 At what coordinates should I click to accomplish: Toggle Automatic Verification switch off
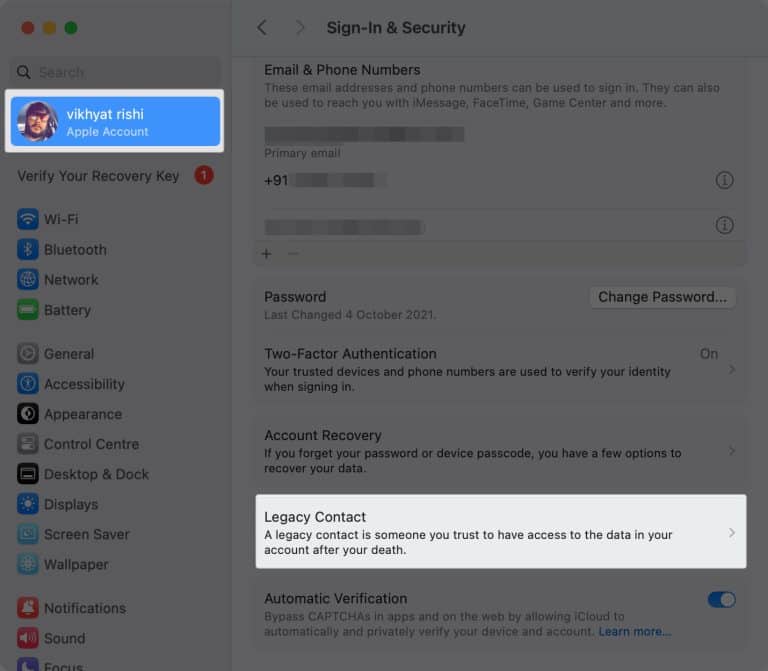coord(721,600)
